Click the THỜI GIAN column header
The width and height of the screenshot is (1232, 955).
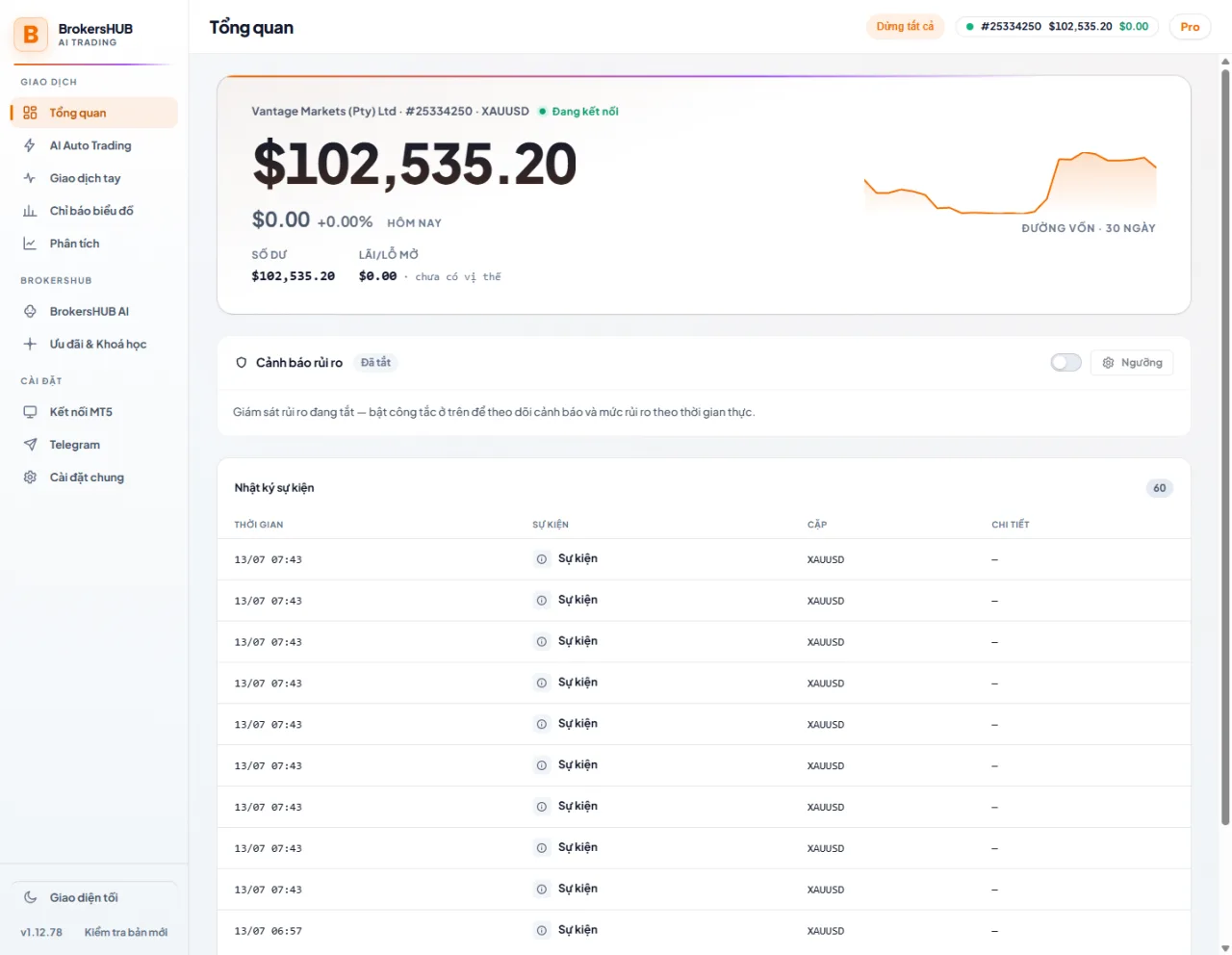pos(259,525)
